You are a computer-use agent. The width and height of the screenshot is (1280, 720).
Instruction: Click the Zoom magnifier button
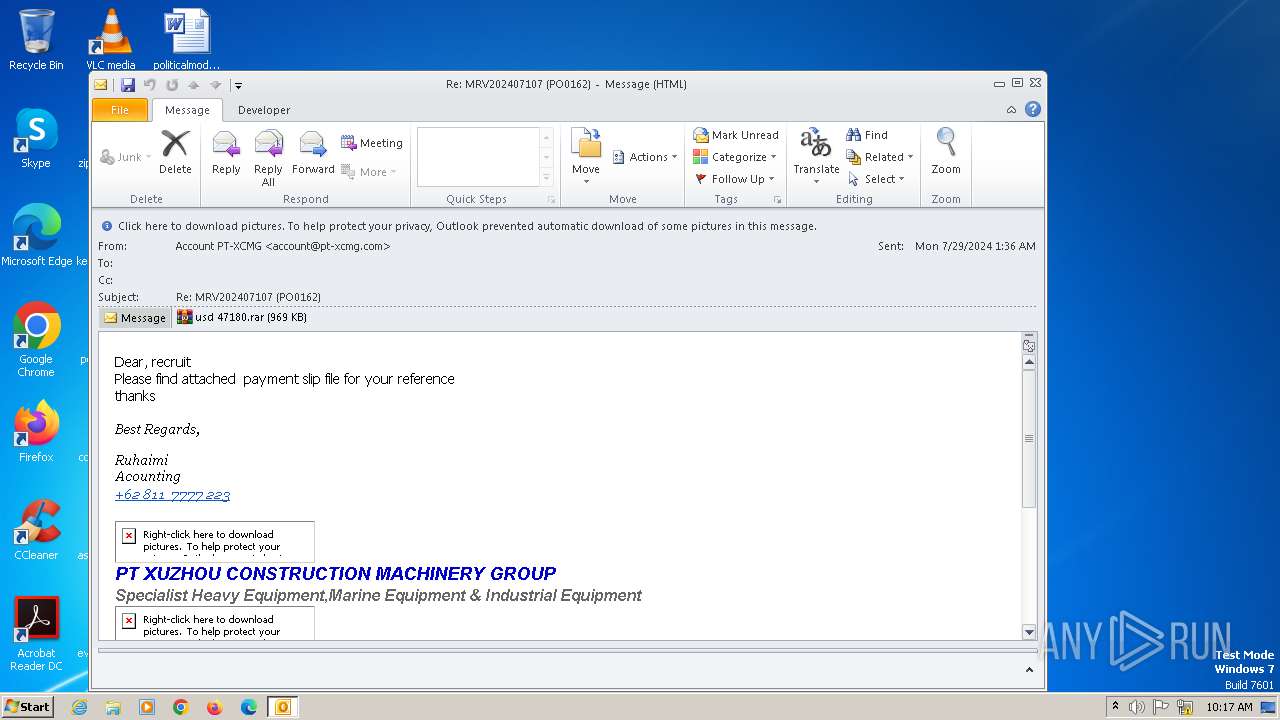coord(946,152)
